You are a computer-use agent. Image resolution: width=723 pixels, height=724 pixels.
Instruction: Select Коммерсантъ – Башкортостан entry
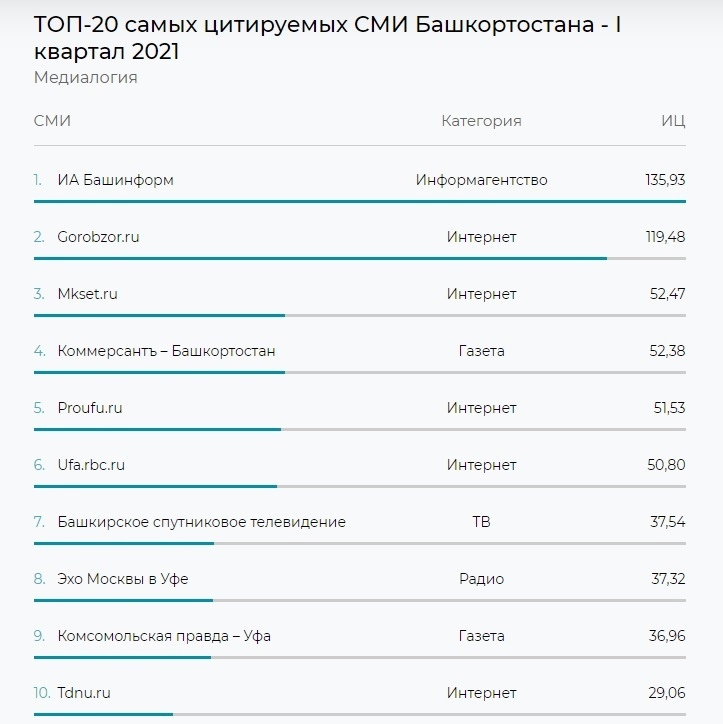click(166, 351)
